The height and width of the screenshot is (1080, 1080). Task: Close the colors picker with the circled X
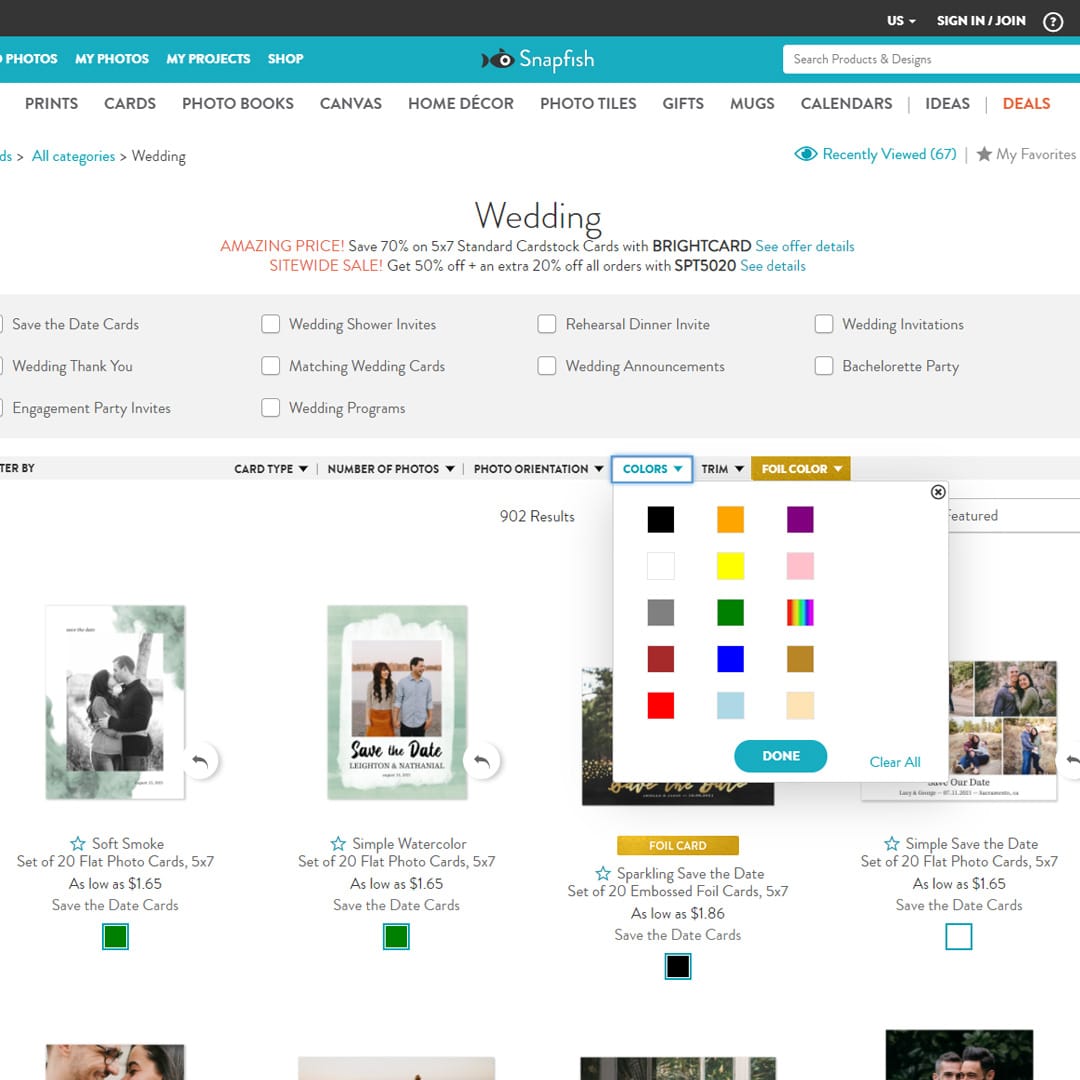click(x=938, y=492)
